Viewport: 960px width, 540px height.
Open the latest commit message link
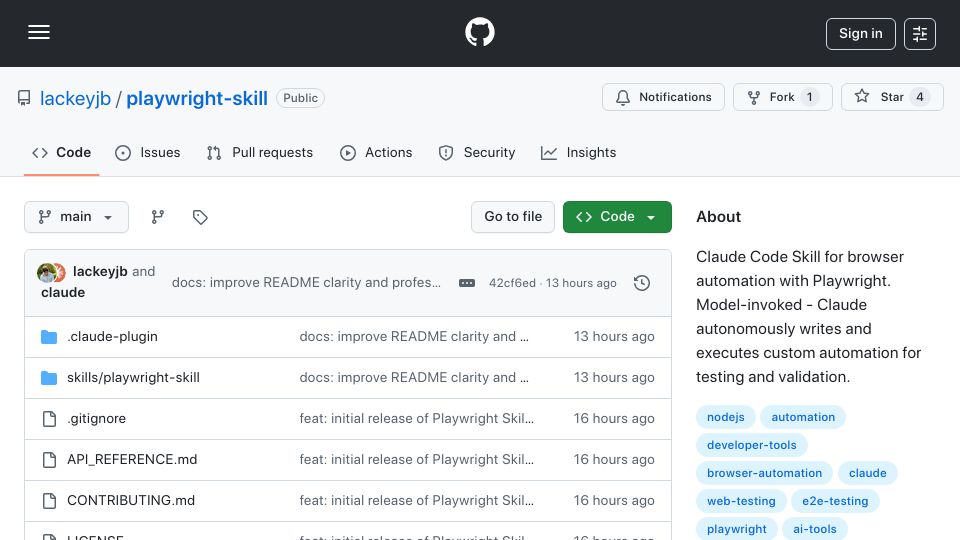[x=306, y=283]
